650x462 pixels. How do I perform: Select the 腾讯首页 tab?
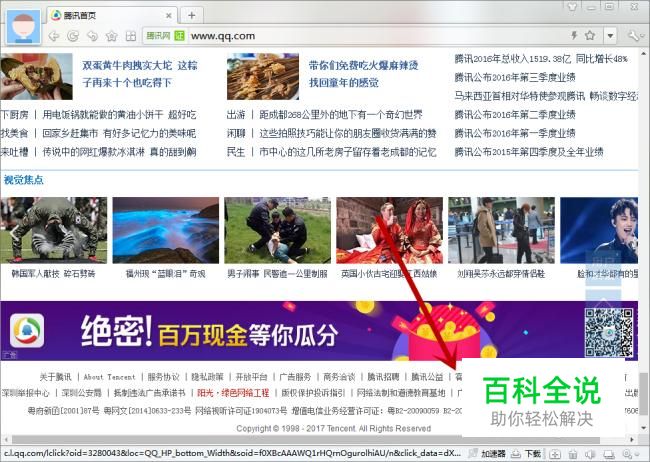point(112,15)
